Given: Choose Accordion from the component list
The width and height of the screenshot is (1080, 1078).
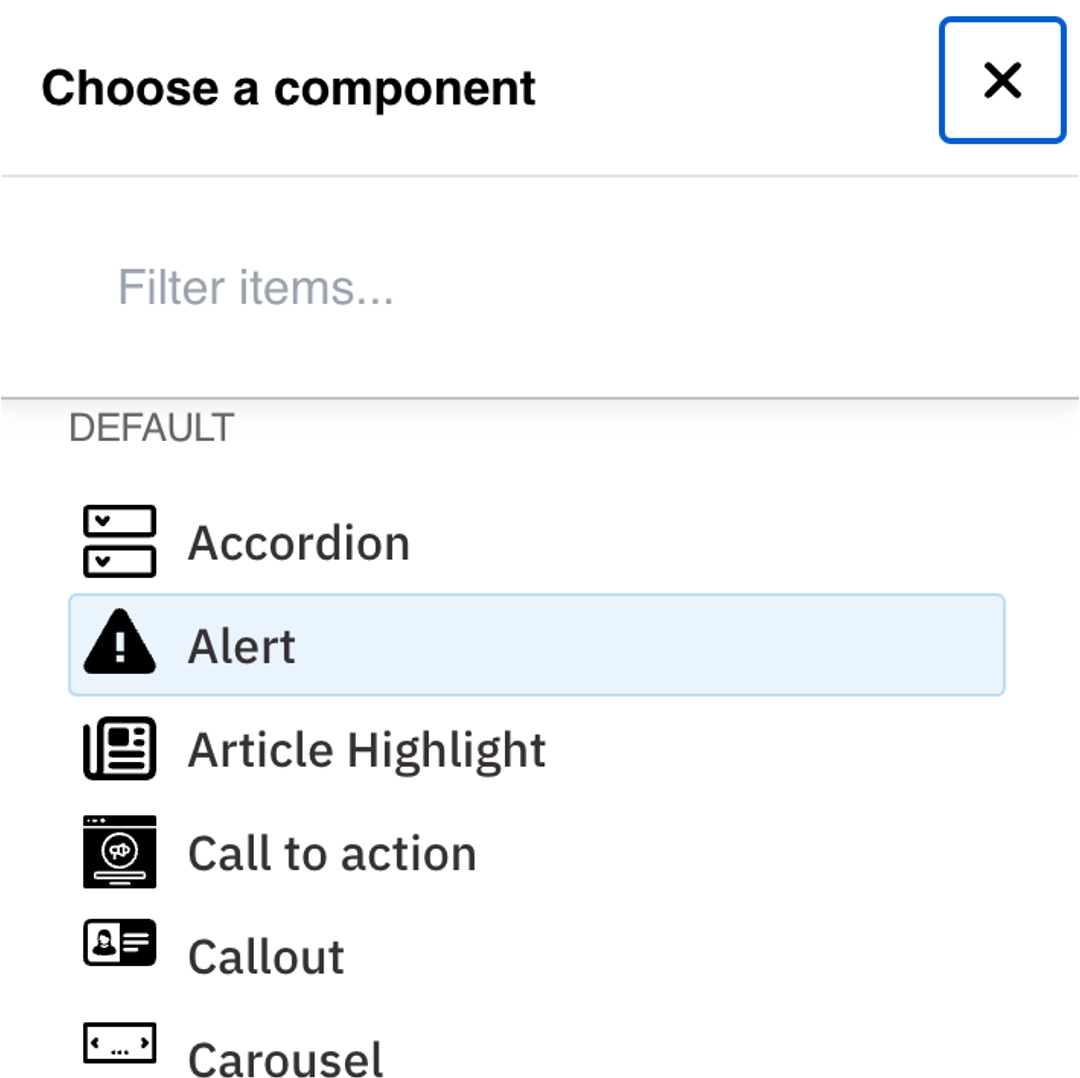Looking at the screenshot, I should pyautogui.click(x=298, y=544).
